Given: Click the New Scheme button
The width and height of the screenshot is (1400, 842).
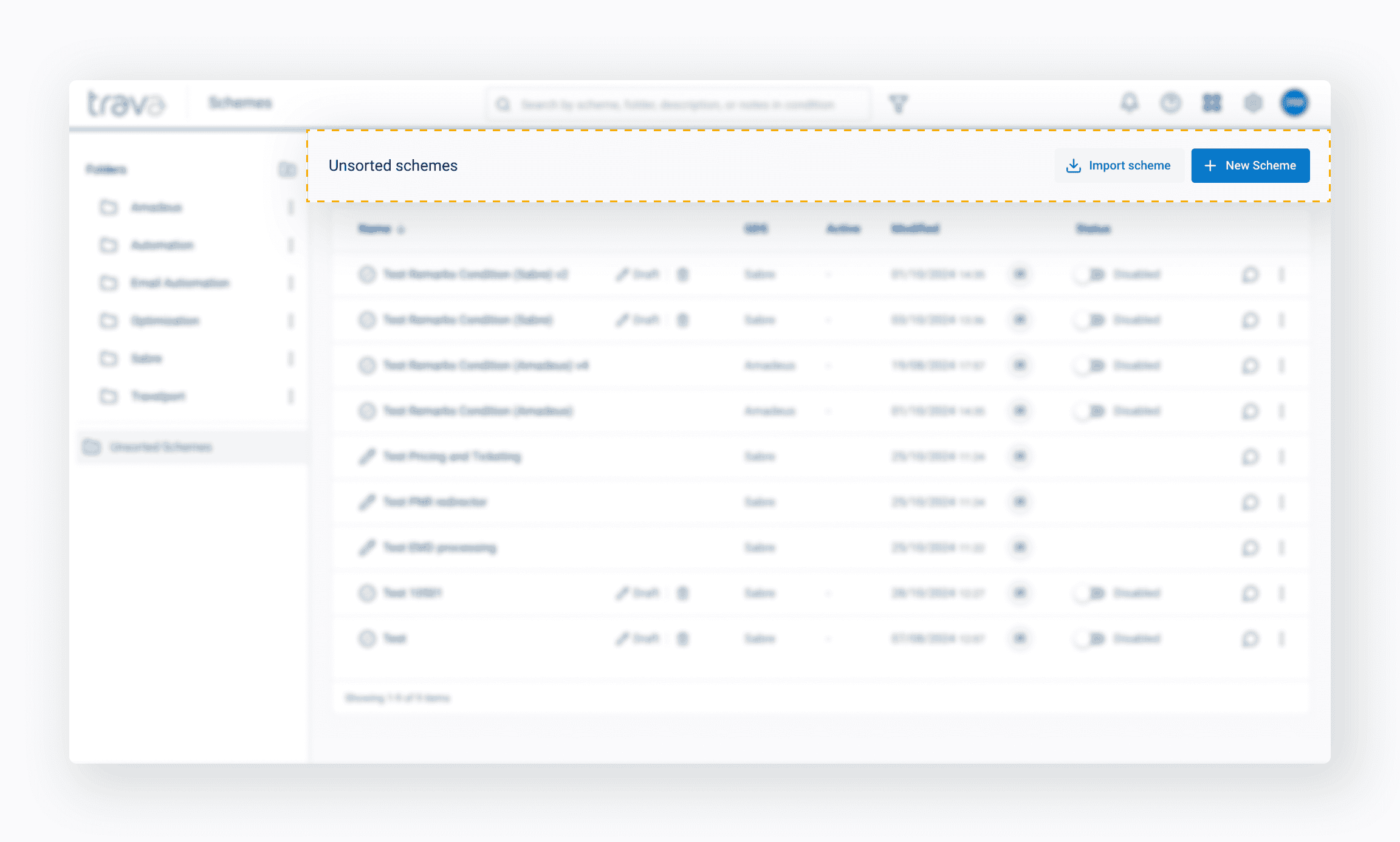Looking at the screenshot, I should pos(1250,165).
